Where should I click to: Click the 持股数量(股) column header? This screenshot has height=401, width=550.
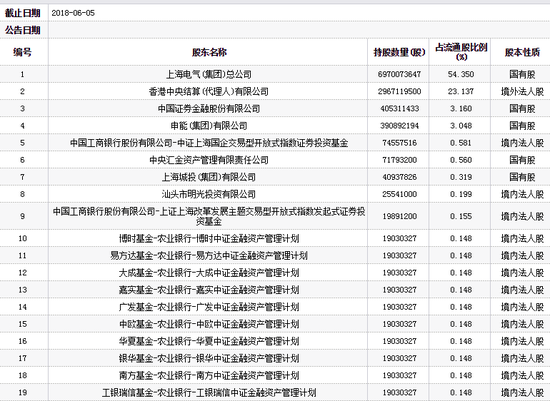pyautogui.click(x=399, y=52)
